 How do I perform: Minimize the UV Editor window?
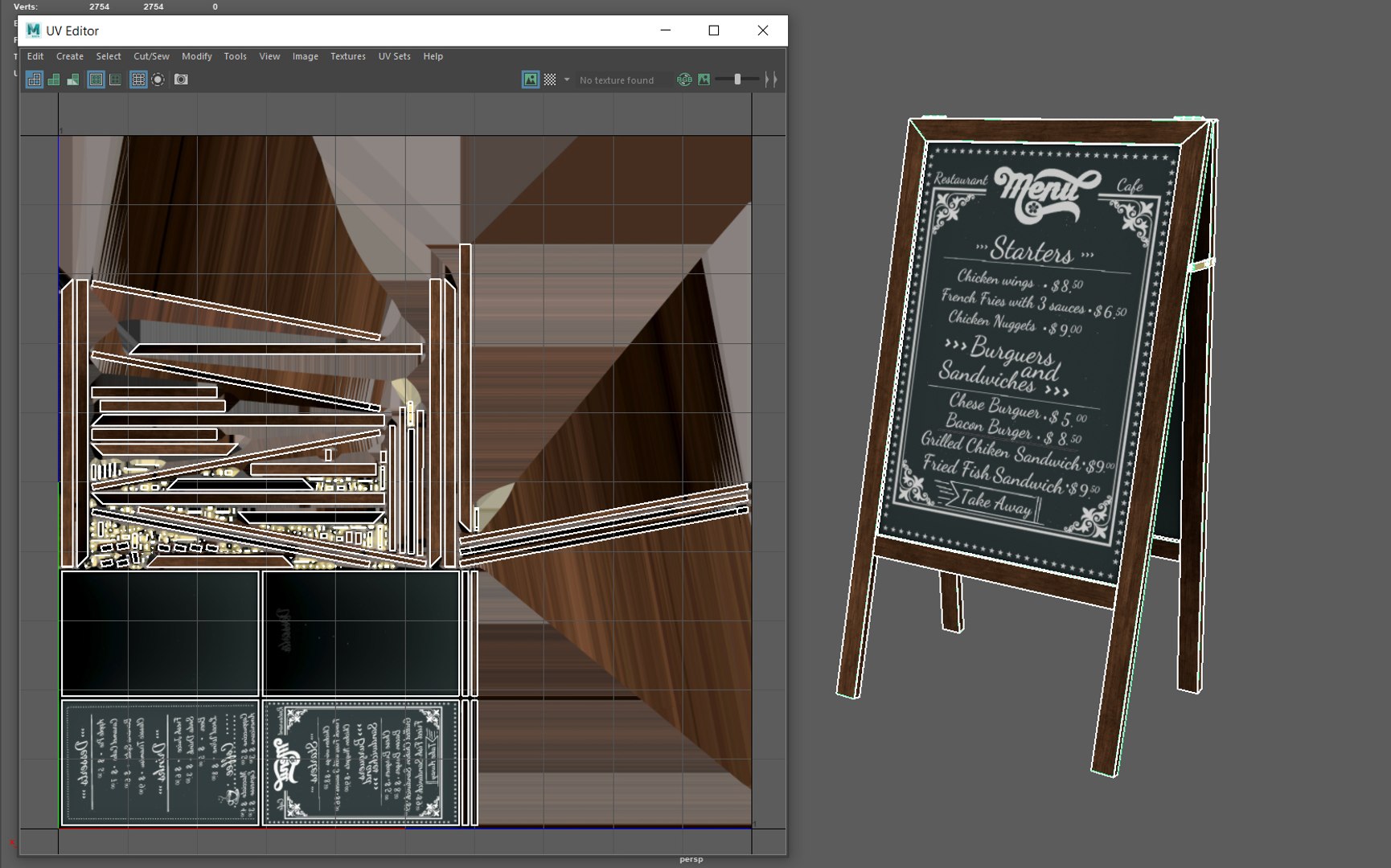(666, 31)
